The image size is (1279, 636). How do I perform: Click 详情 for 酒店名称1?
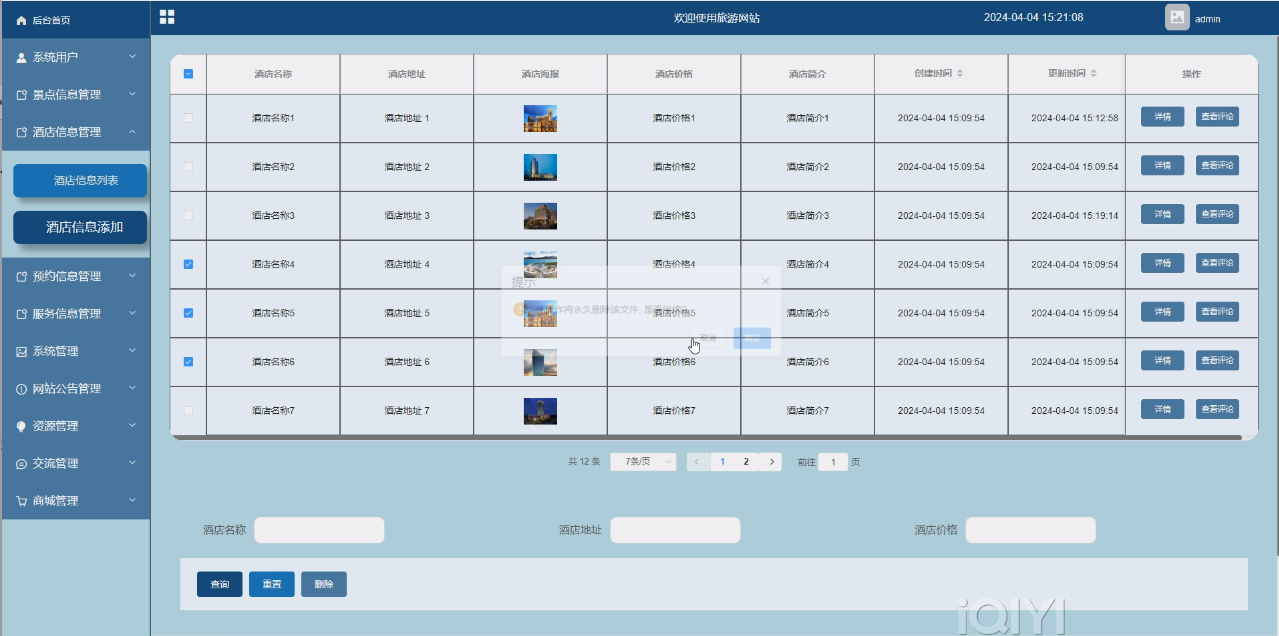coord(1163,117)
